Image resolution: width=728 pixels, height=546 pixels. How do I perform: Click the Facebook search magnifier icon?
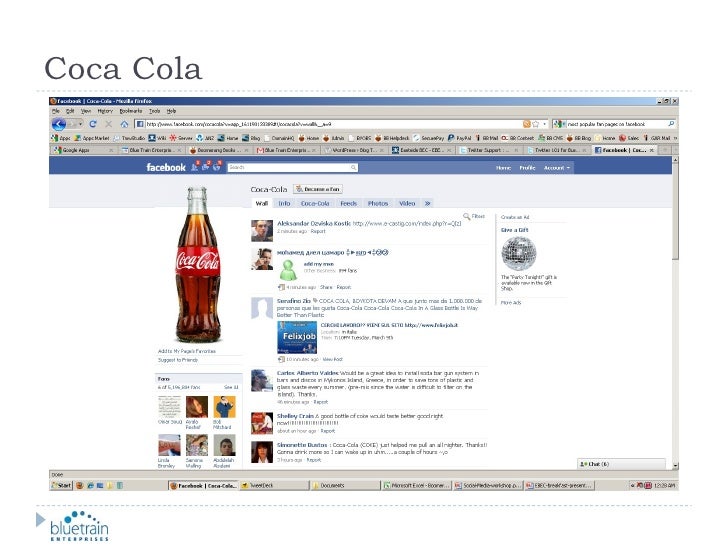(353, 167)
